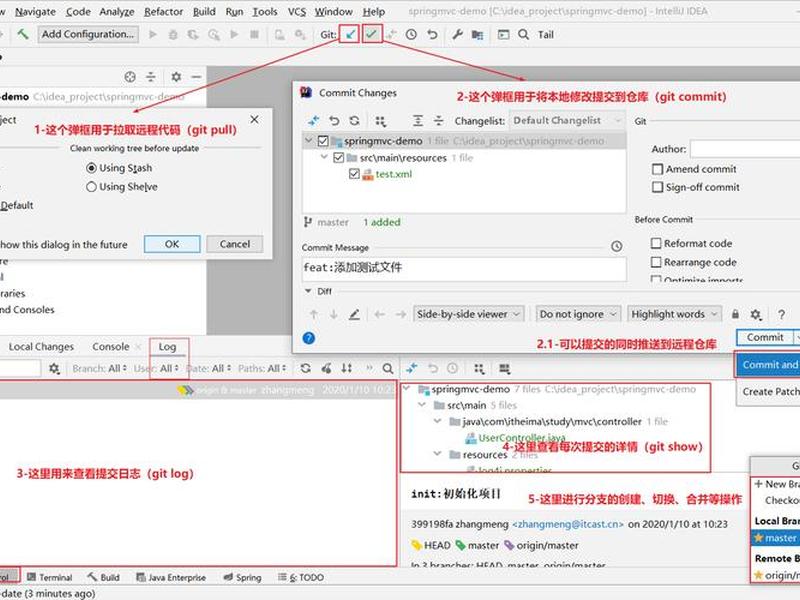This screenshot has width=800, height=600.
Task: Click the edit source pencil in Diff toolbar
Action: 354,314
